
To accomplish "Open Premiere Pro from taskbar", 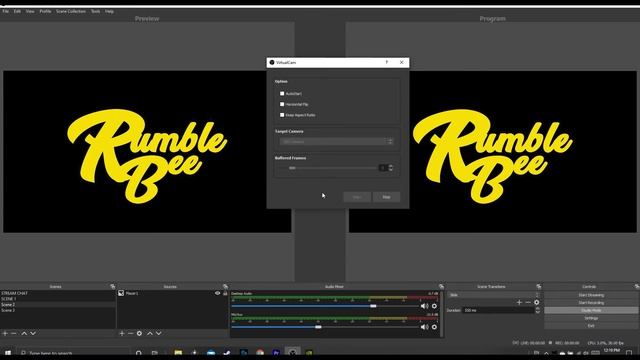I will click(276, 353).
